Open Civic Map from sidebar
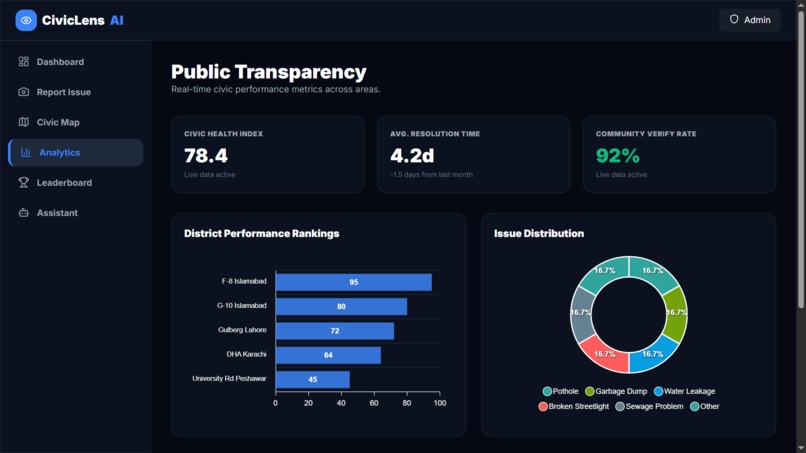The height and width of the screenshot is (453, 806). coord(76,122)
